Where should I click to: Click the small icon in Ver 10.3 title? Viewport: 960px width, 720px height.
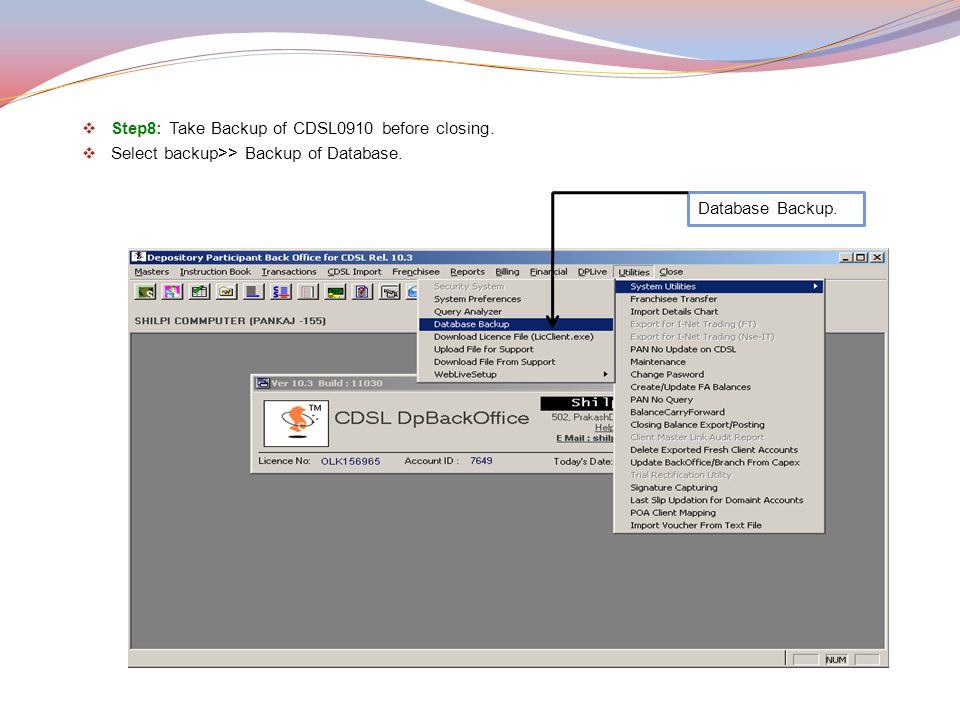pyautogui.click(x=263, y=383)
